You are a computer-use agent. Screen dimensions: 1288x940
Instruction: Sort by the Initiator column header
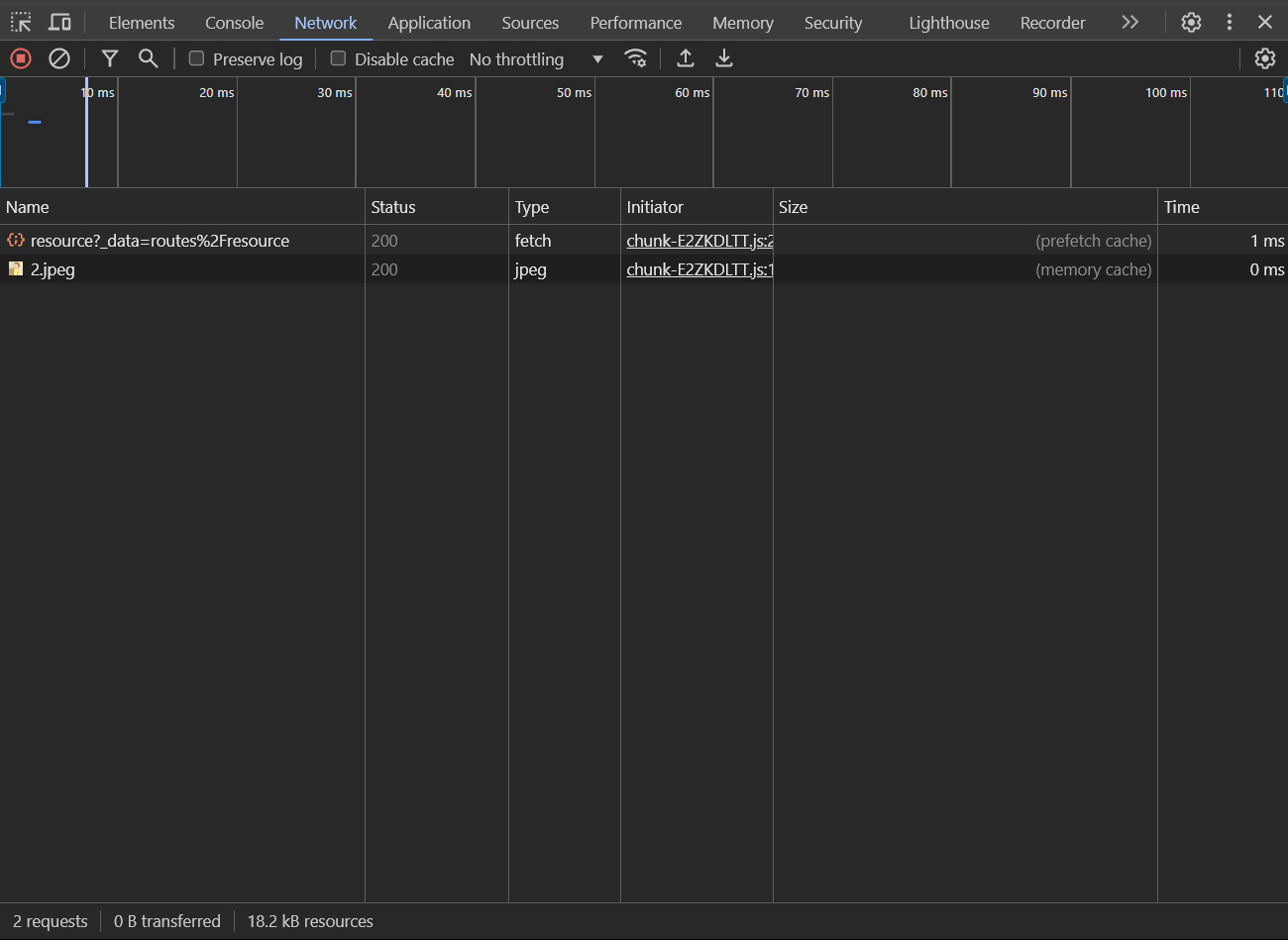pyautogui.click(x=697, y=207)
